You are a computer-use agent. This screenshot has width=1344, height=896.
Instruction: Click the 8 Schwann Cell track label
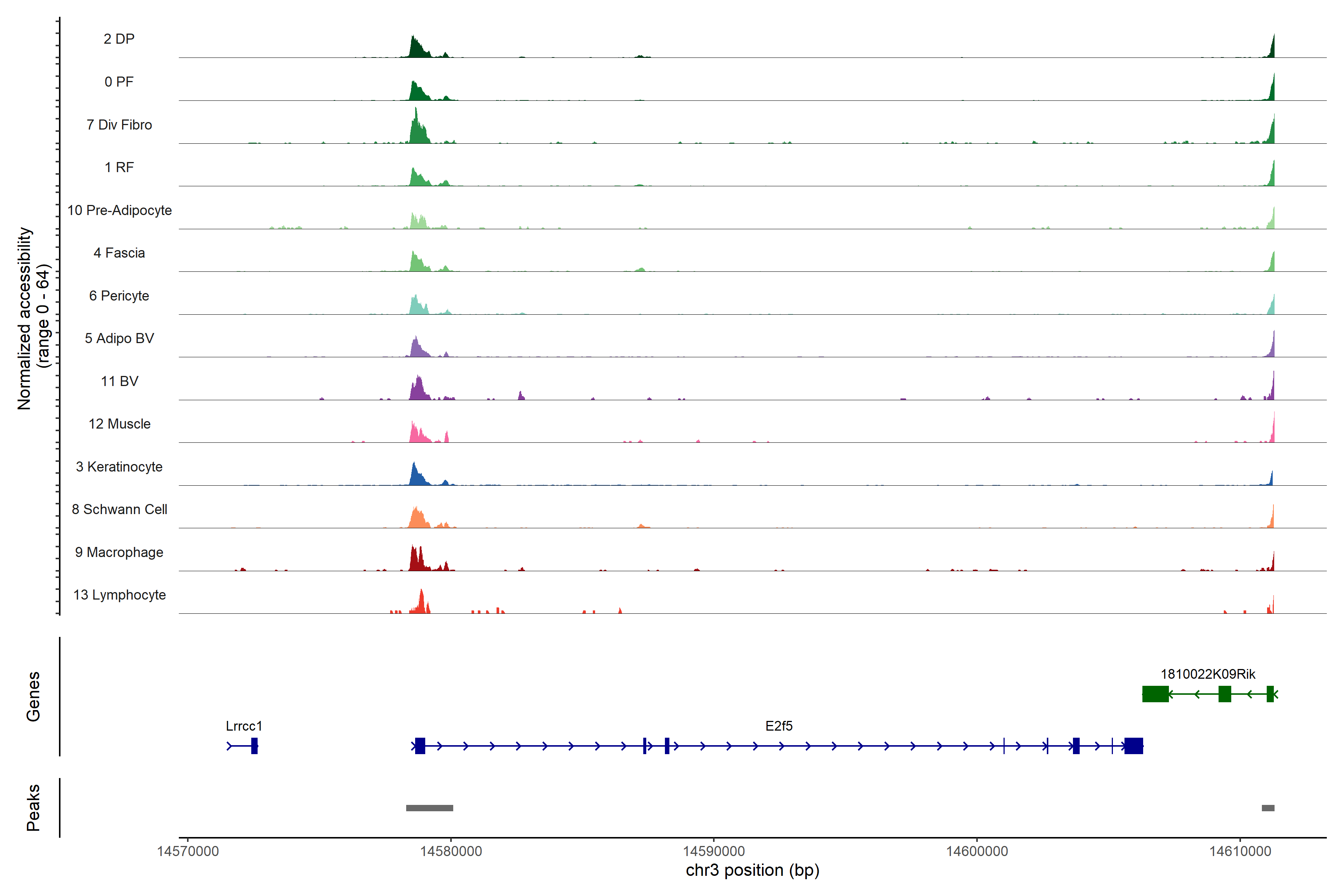[x=119, y=509]
